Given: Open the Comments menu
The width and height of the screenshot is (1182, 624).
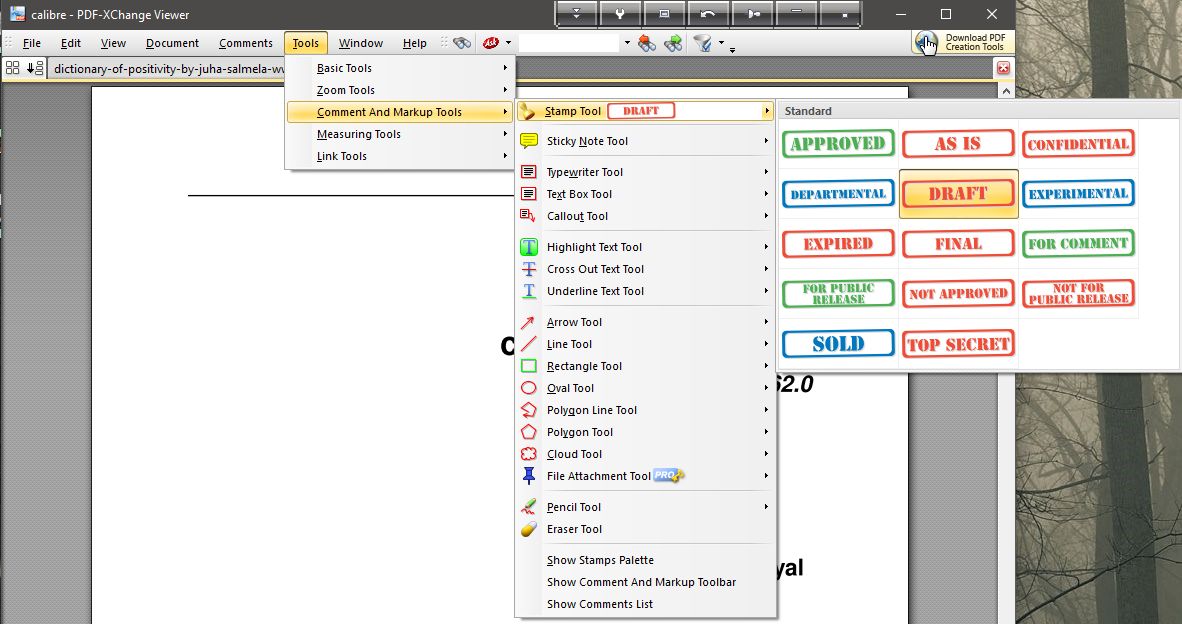Looking at the screenshot, I should pyautogui.click(x=246, y=43).
